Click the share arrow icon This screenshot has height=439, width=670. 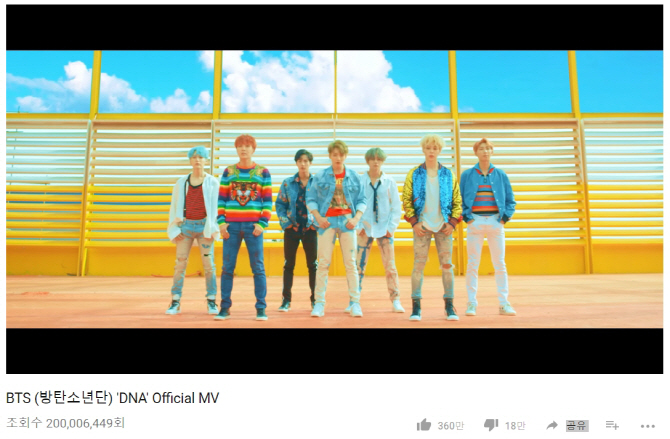click(x=552, y=425)
